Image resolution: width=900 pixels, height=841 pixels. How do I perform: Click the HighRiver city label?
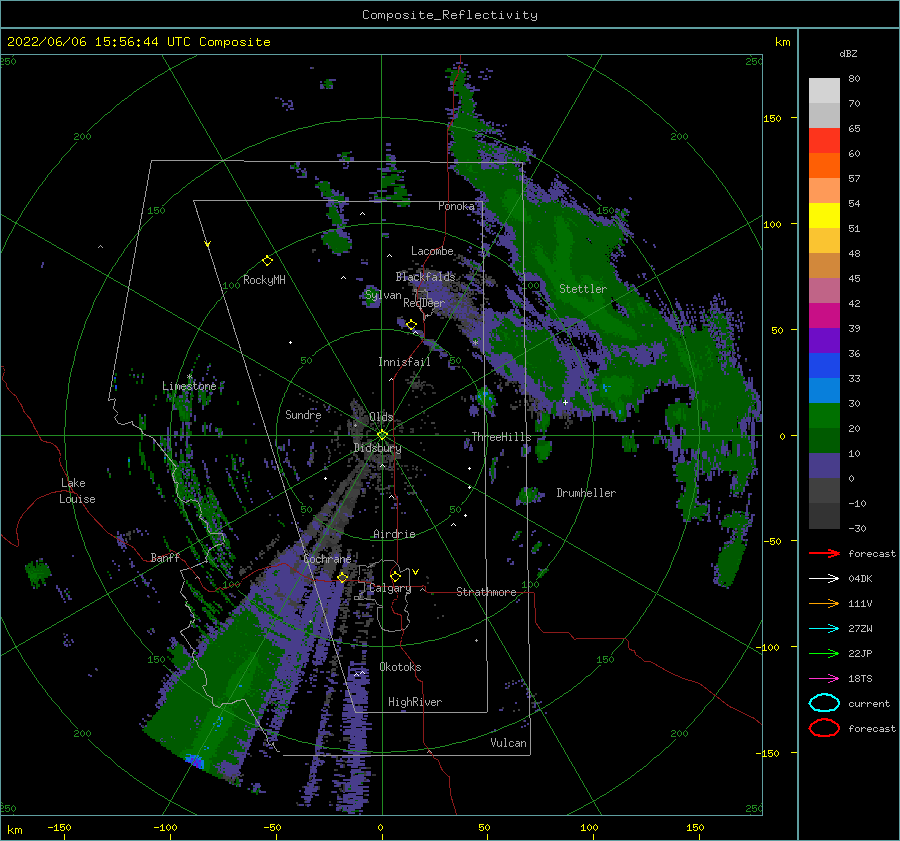tap(415, 702)
